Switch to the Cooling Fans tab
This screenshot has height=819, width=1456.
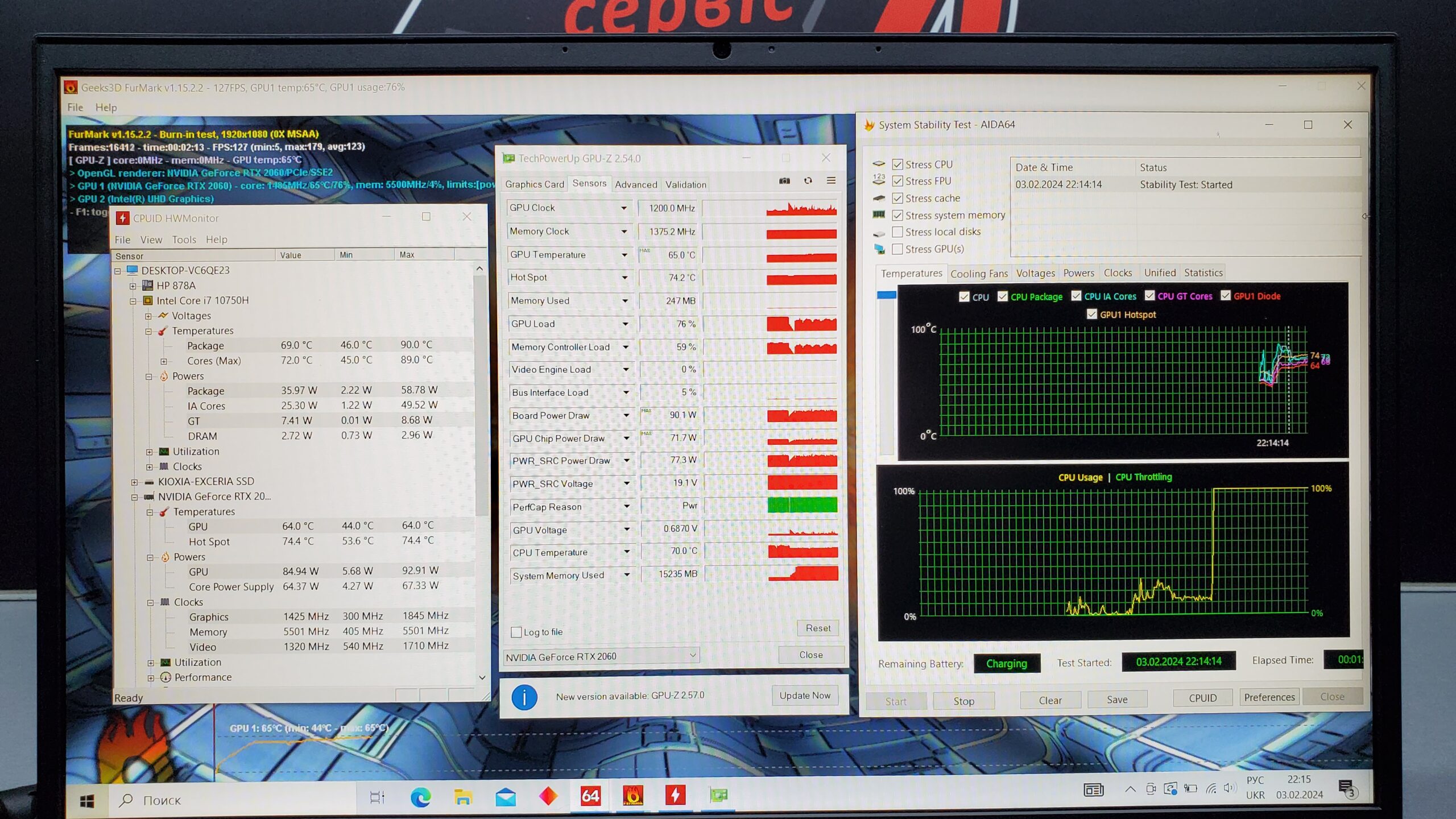click(978, 274)
